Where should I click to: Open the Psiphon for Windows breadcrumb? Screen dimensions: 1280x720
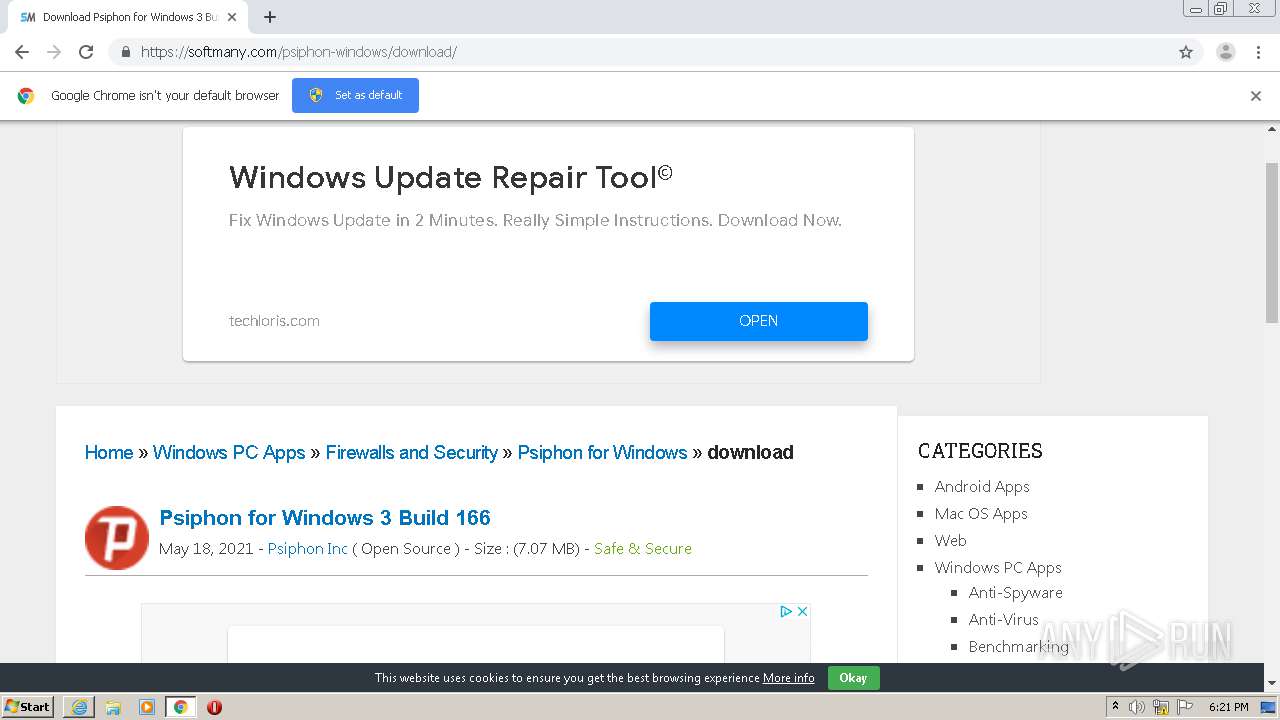(602, 452)
